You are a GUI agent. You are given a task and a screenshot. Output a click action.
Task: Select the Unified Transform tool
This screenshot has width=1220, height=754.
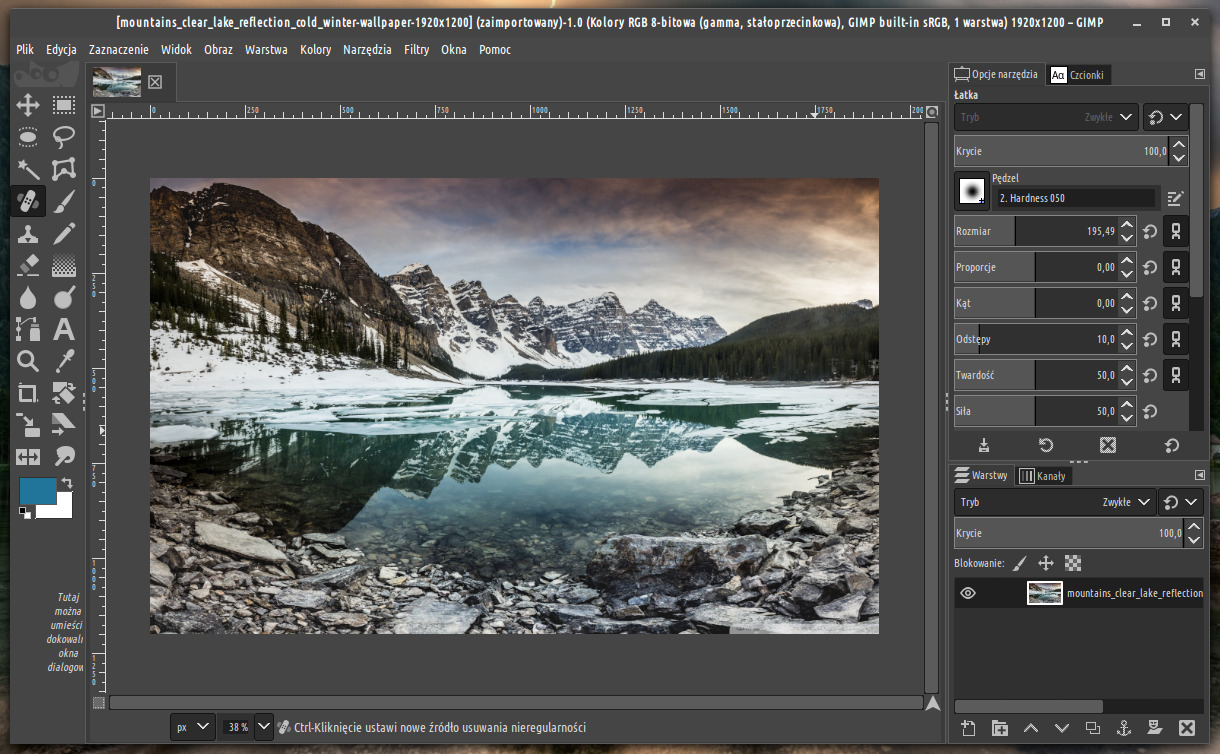click(64, 393)
